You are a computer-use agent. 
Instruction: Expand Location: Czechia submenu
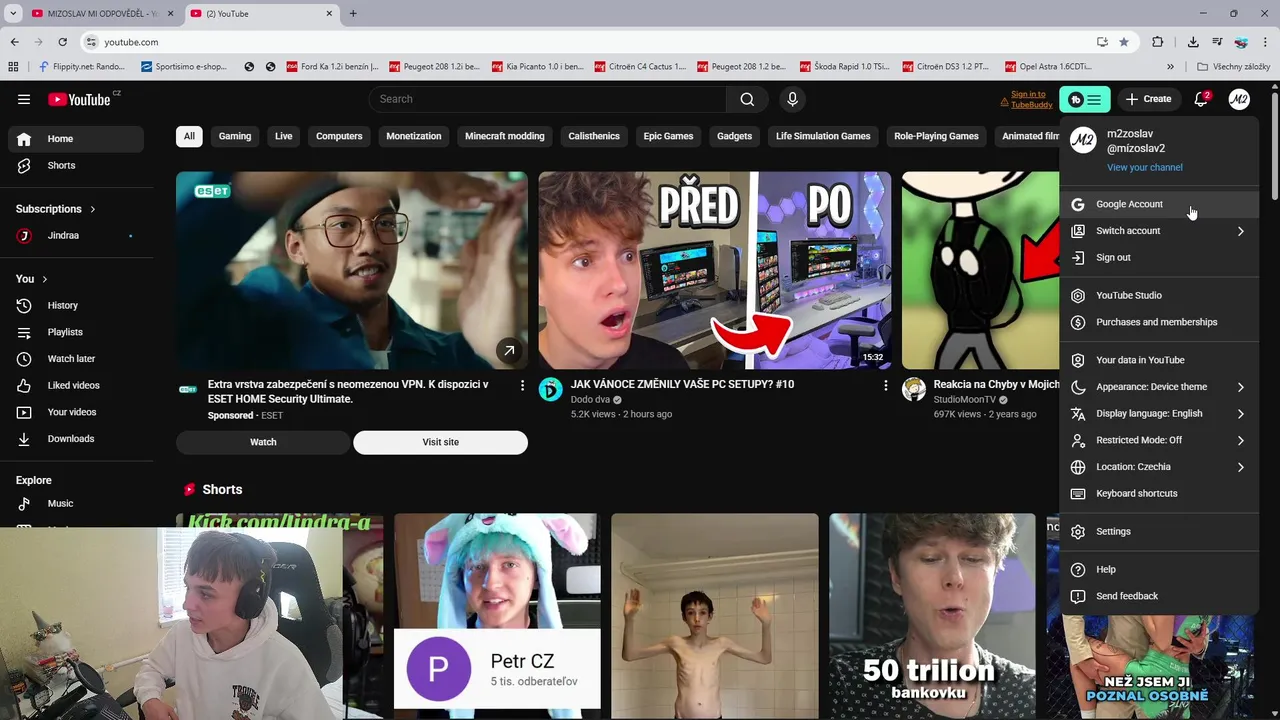[x=1159, y=467]
